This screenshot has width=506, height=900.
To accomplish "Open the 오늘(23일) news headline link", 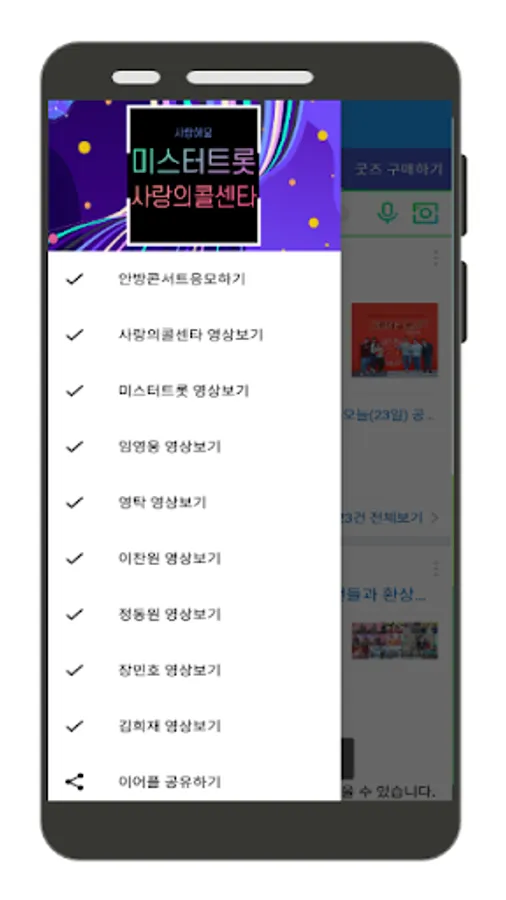I will pyautogui.click(x=388, y=414).
